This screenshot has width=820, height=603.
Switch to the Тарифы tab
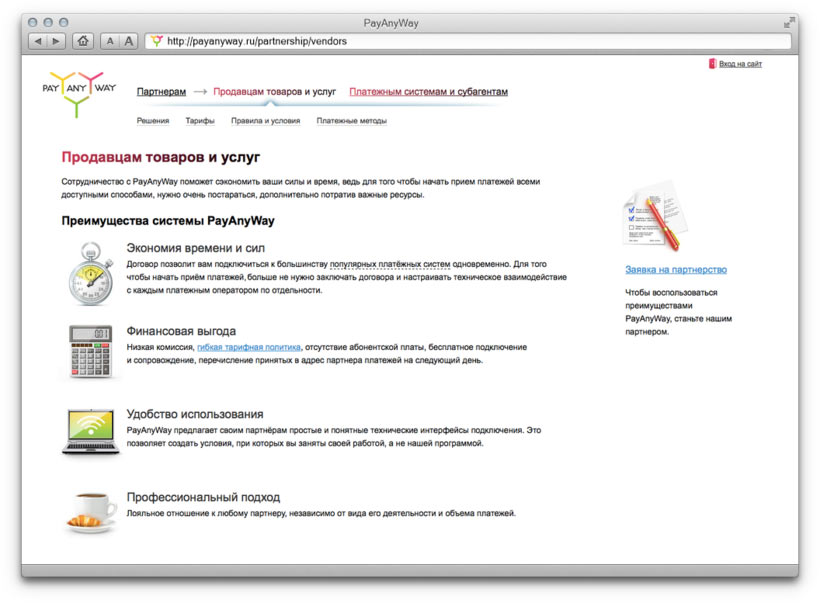coord(200,121)
